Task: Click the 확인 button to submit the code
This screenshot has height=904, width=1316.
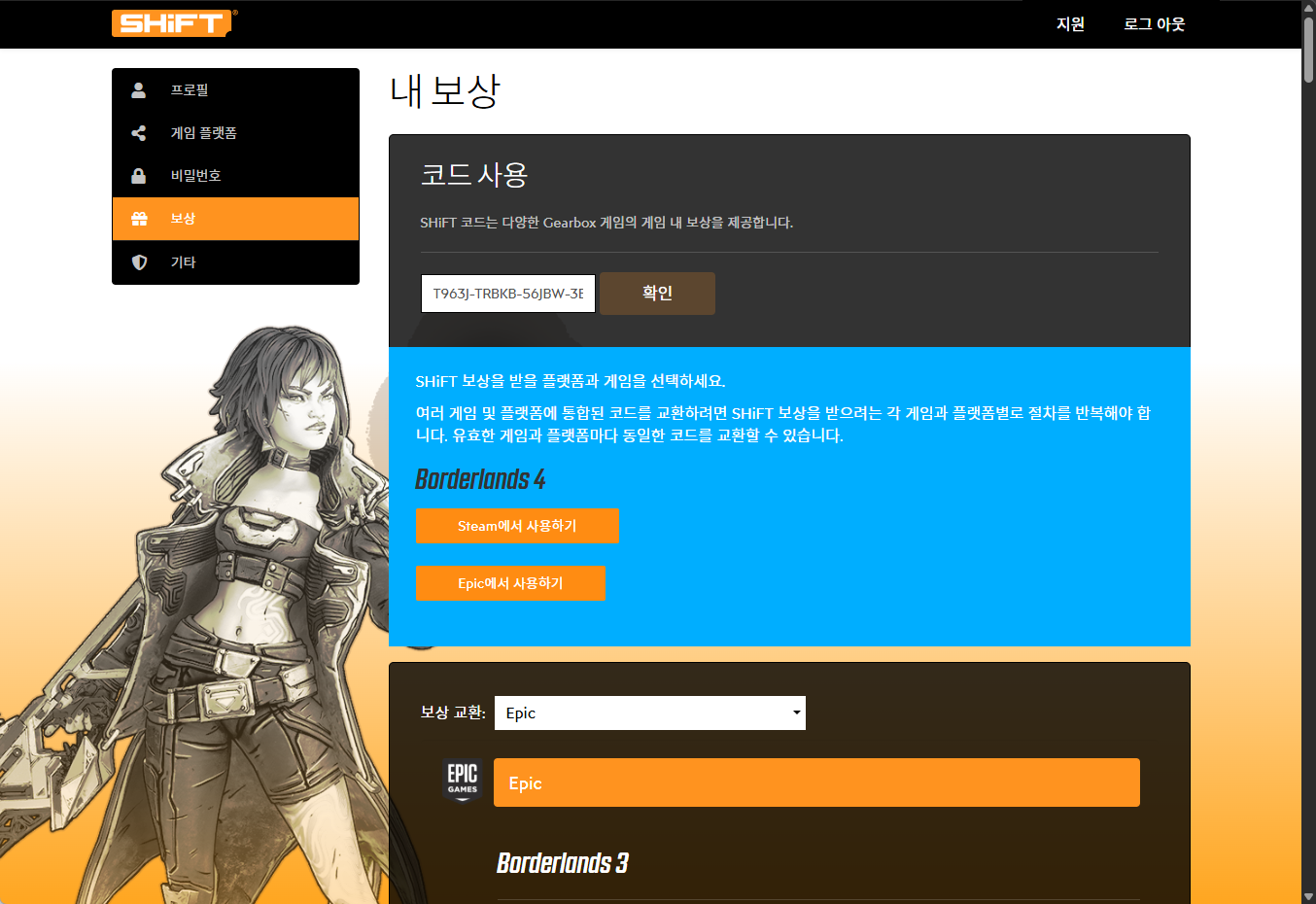Action: [657, 294]
